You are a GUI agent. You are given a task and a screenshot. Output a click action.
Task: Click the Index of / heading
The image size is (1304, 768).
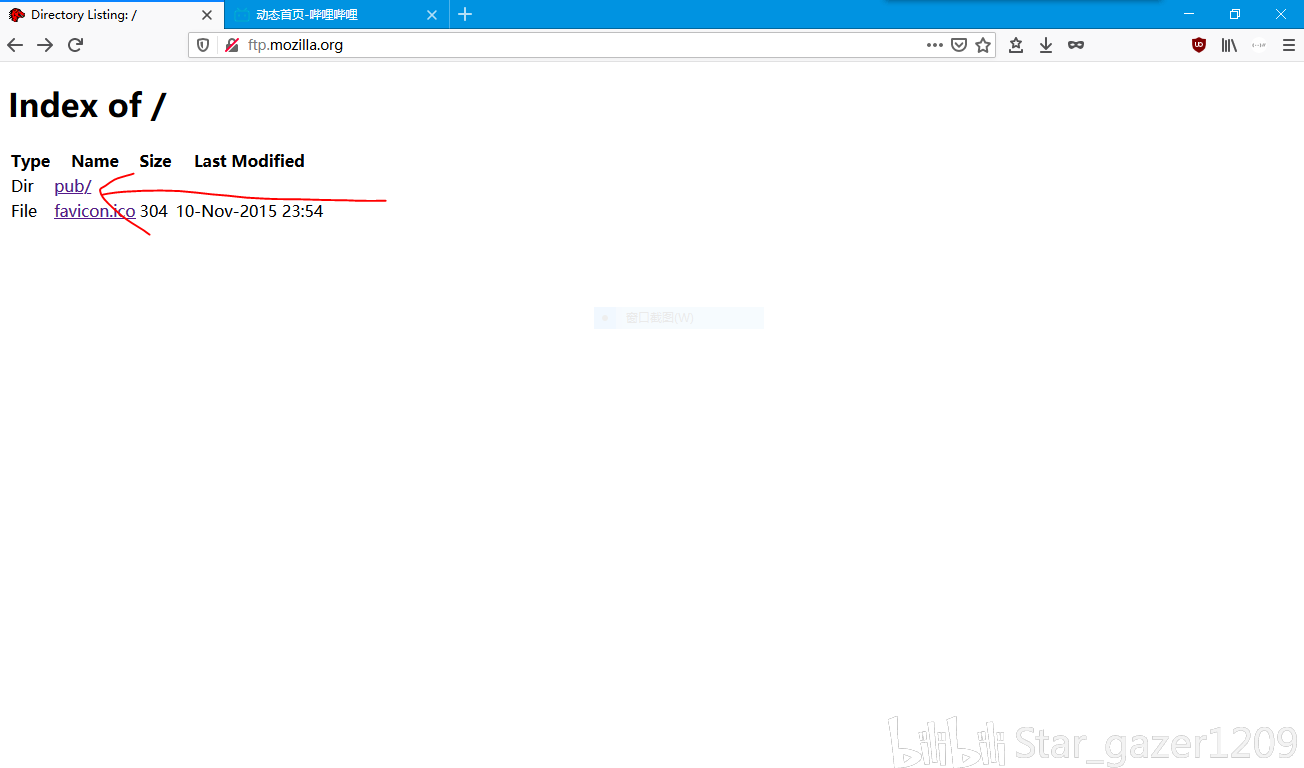click(x=87, y=105)
